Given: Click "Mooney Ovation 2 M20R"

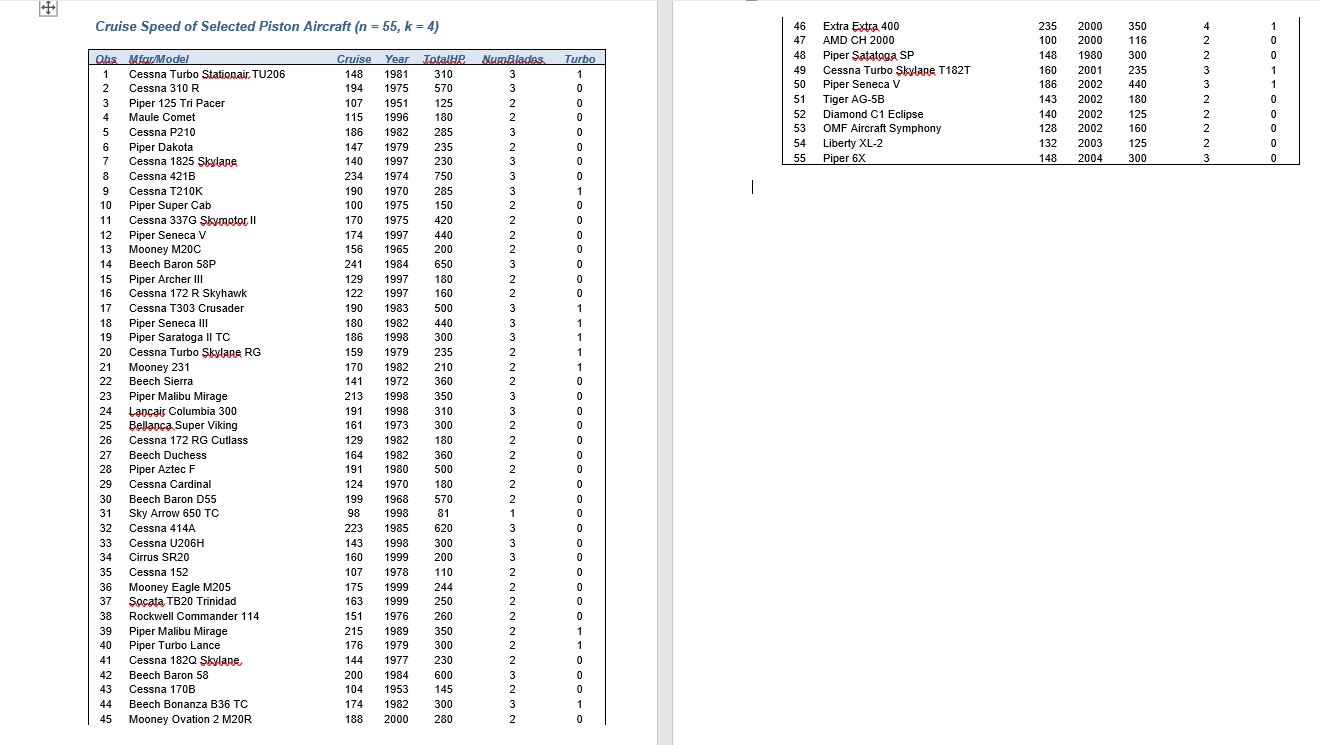Looking at the screenshot, I should tap(190, 719).
